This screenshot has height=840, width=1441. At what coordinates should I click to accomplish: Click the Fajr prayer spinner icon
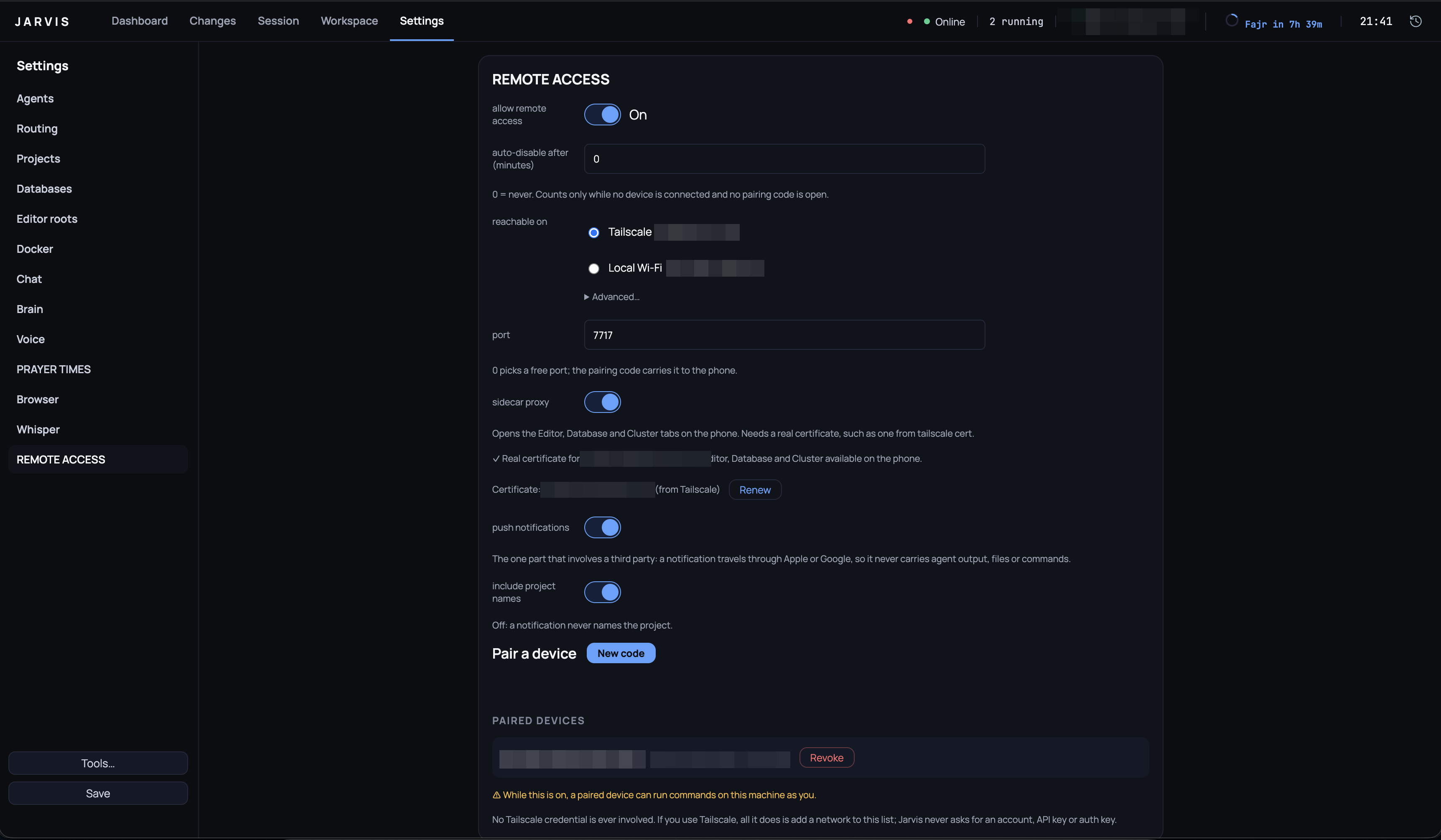1232,20
